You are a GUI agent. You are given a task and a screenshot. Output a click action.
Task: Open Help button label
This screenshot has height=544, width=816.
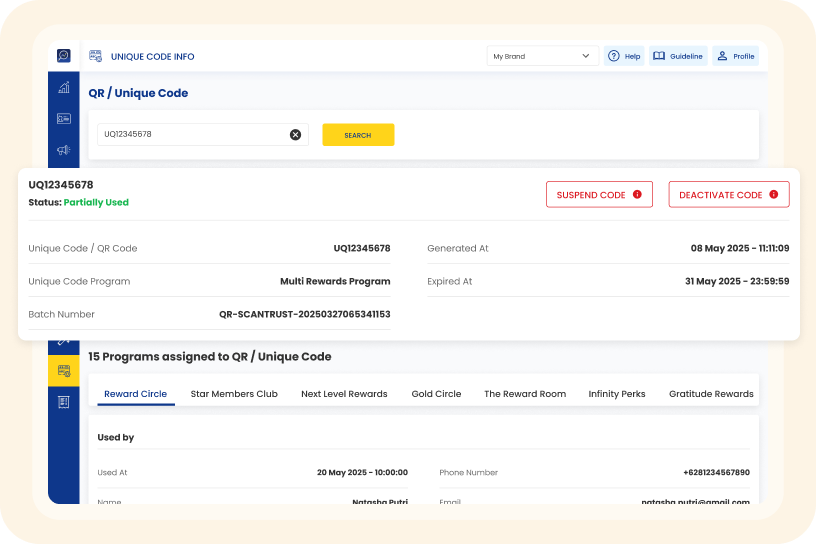coord(632,56)
